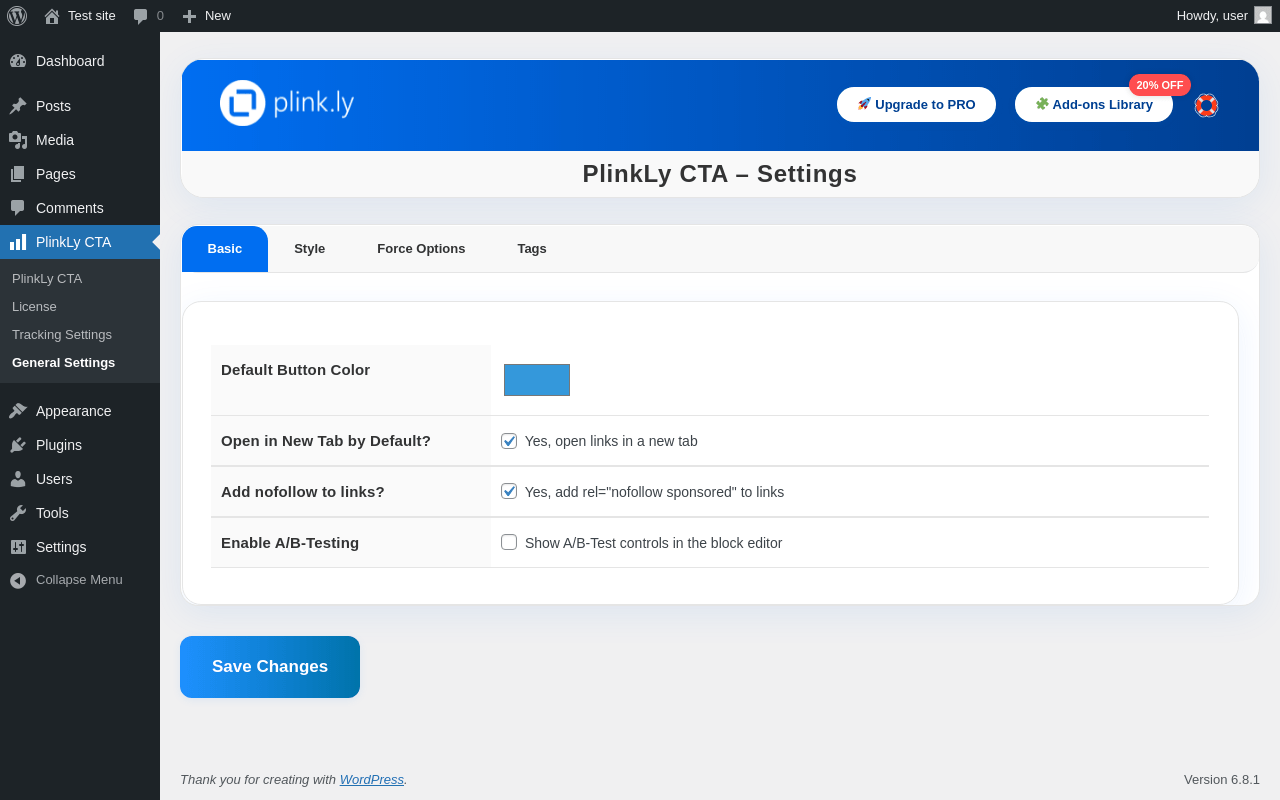This screenshot has width=1280, height=800.
Task: Click the PlinkLy CTA bar chart icon
Action: tap(18, 242)
